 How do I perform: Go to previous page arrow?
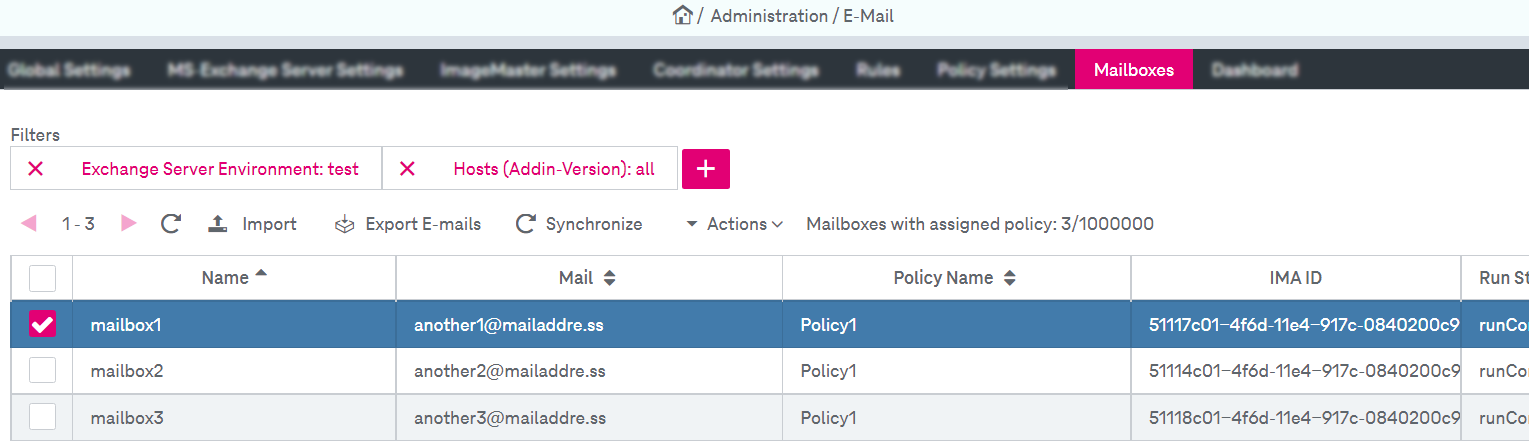pyautogui.click(x=28, y=224)
